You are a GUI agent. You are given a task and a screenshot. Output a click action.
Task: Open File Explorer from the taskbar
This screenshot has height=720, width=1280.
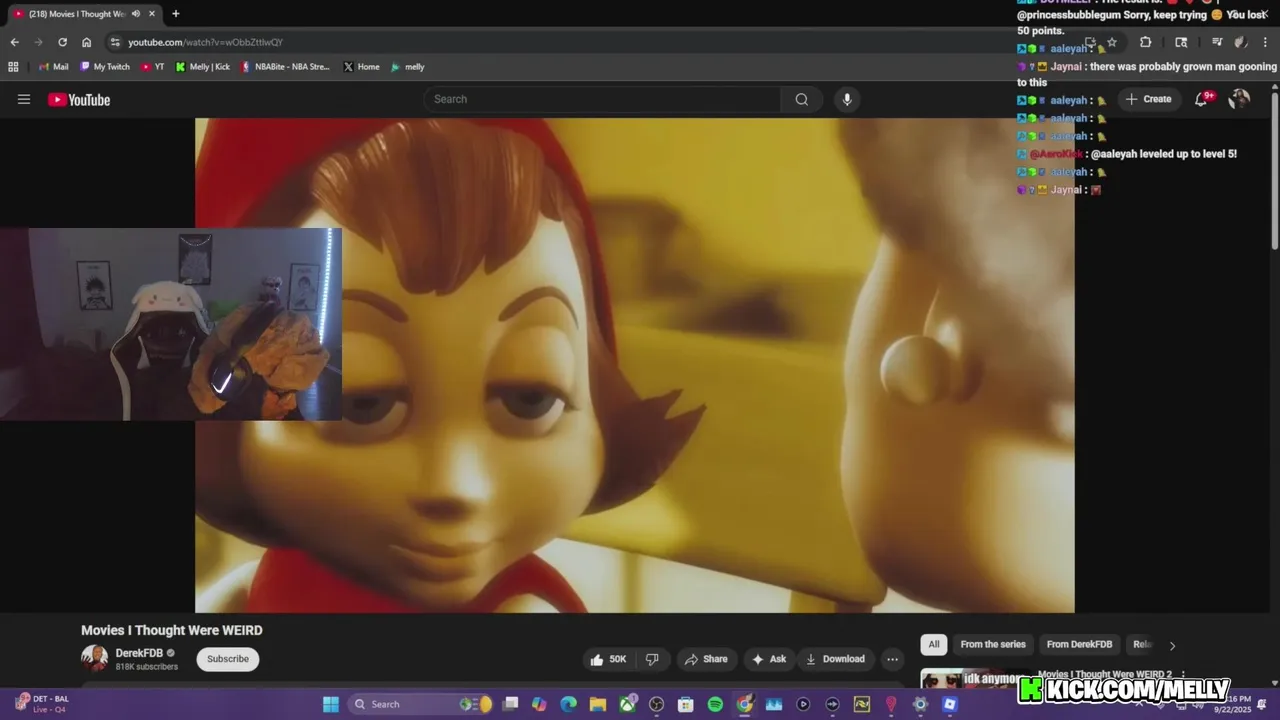(597, 704)
